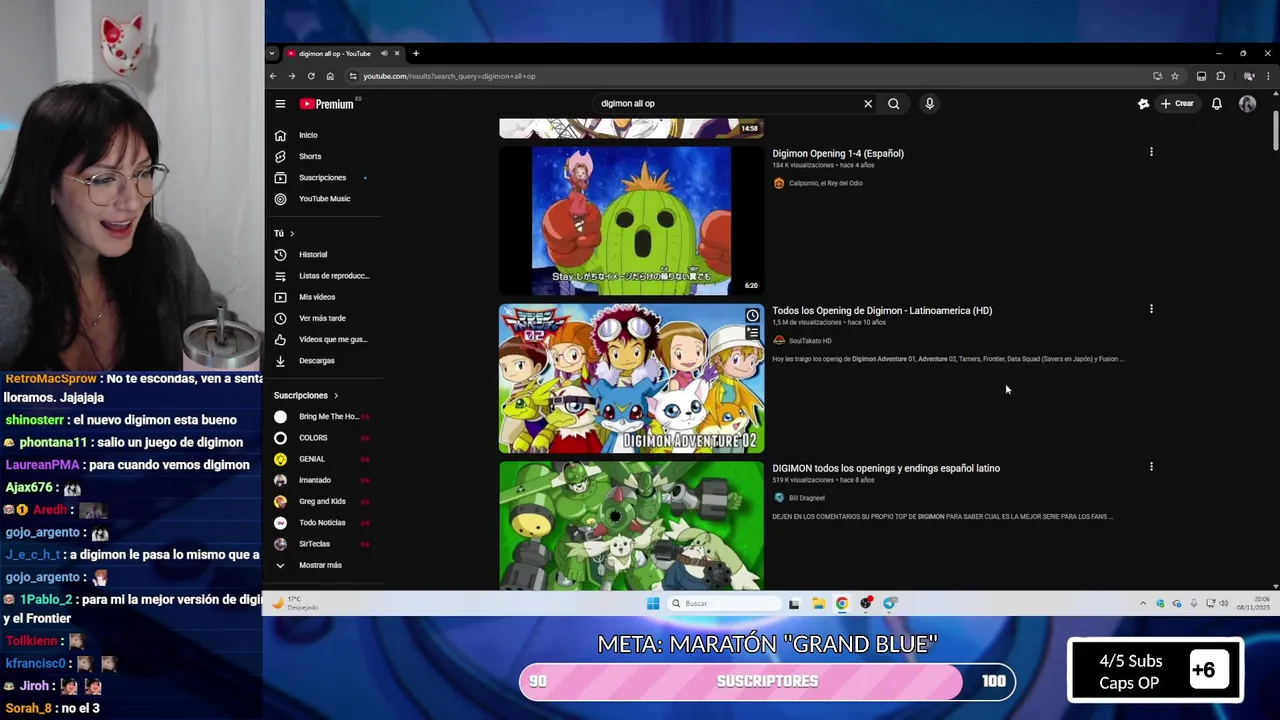Open Suscripciones in the sidebar
The height and width of the screenshot is (720, 1280).
click(323, 177)
